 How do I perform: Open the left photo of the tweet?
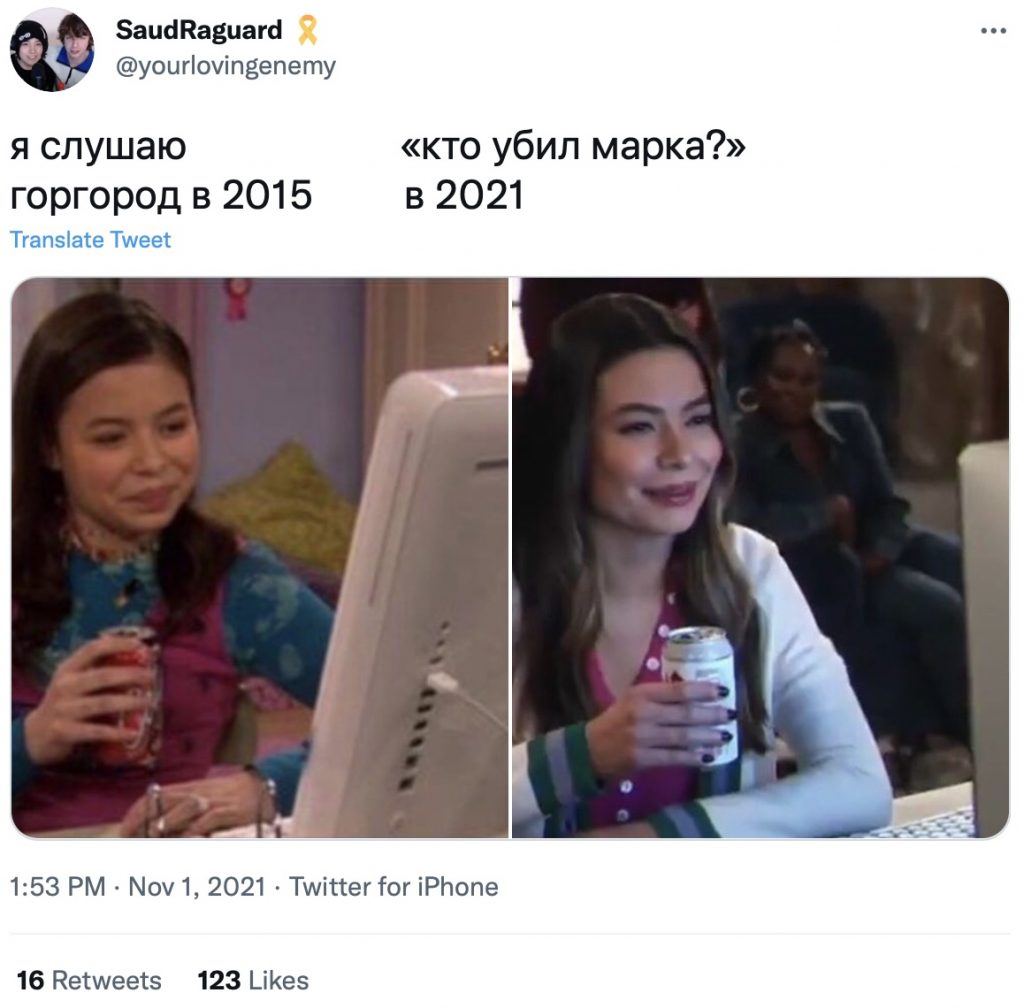click(260, 558)
